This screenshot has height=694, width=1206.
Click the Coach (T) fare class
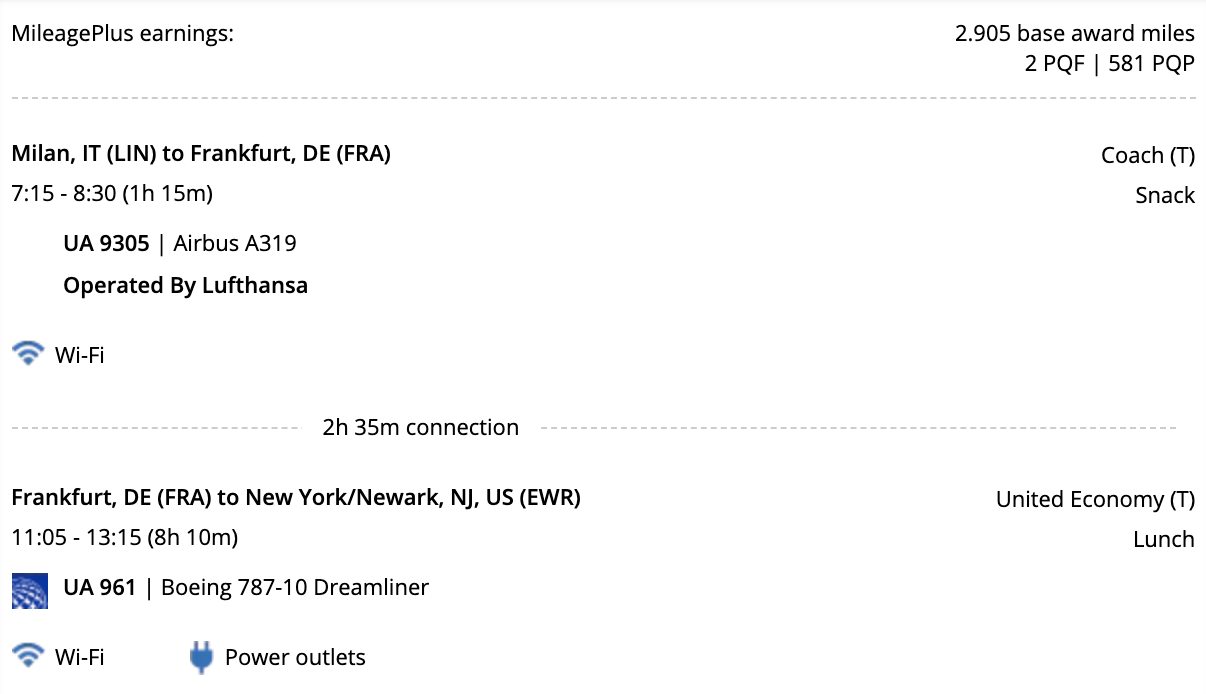pyautogui.click(x=1148, y=156)
